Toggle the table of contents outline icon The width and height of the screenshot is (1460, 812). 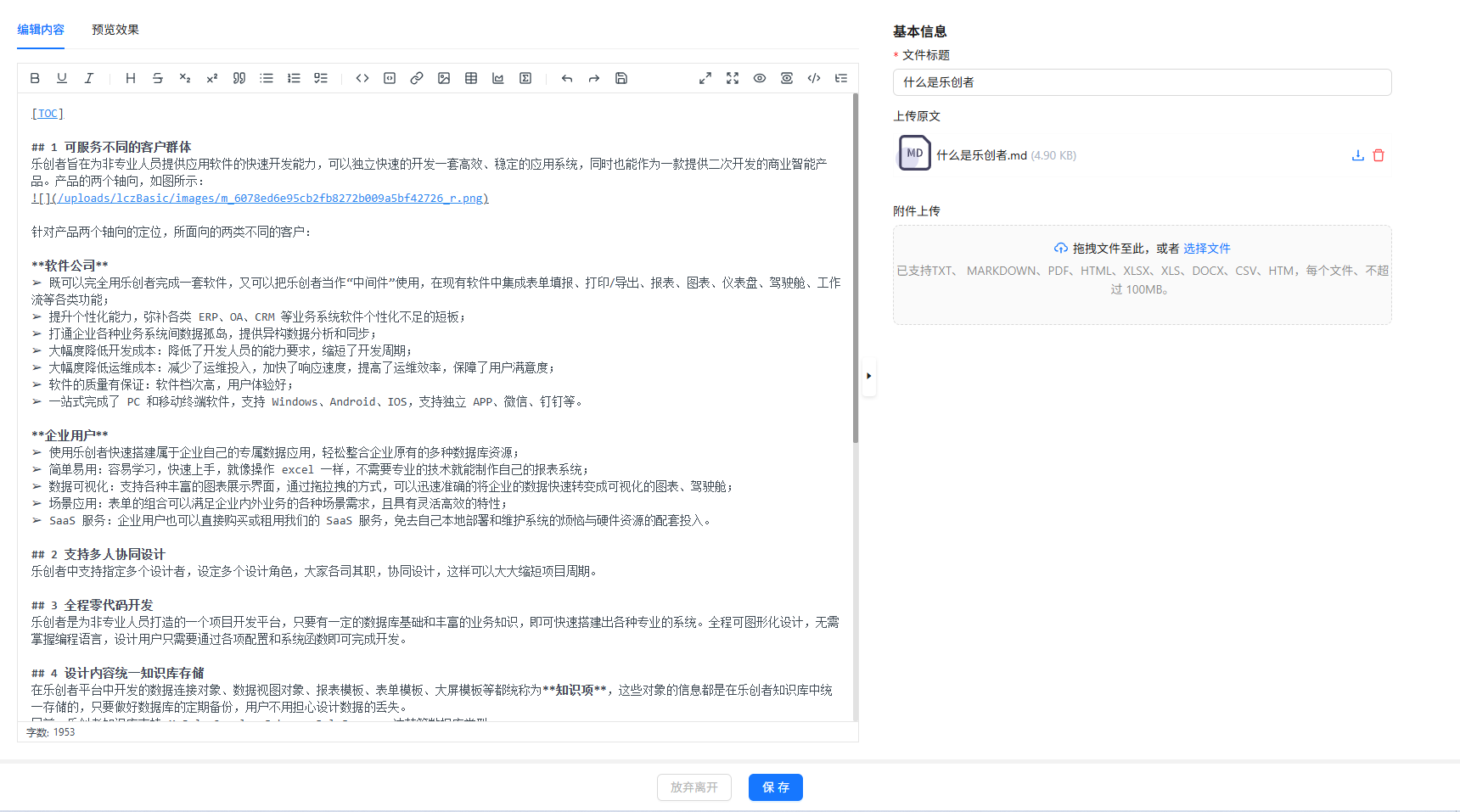tap(841, 78)
